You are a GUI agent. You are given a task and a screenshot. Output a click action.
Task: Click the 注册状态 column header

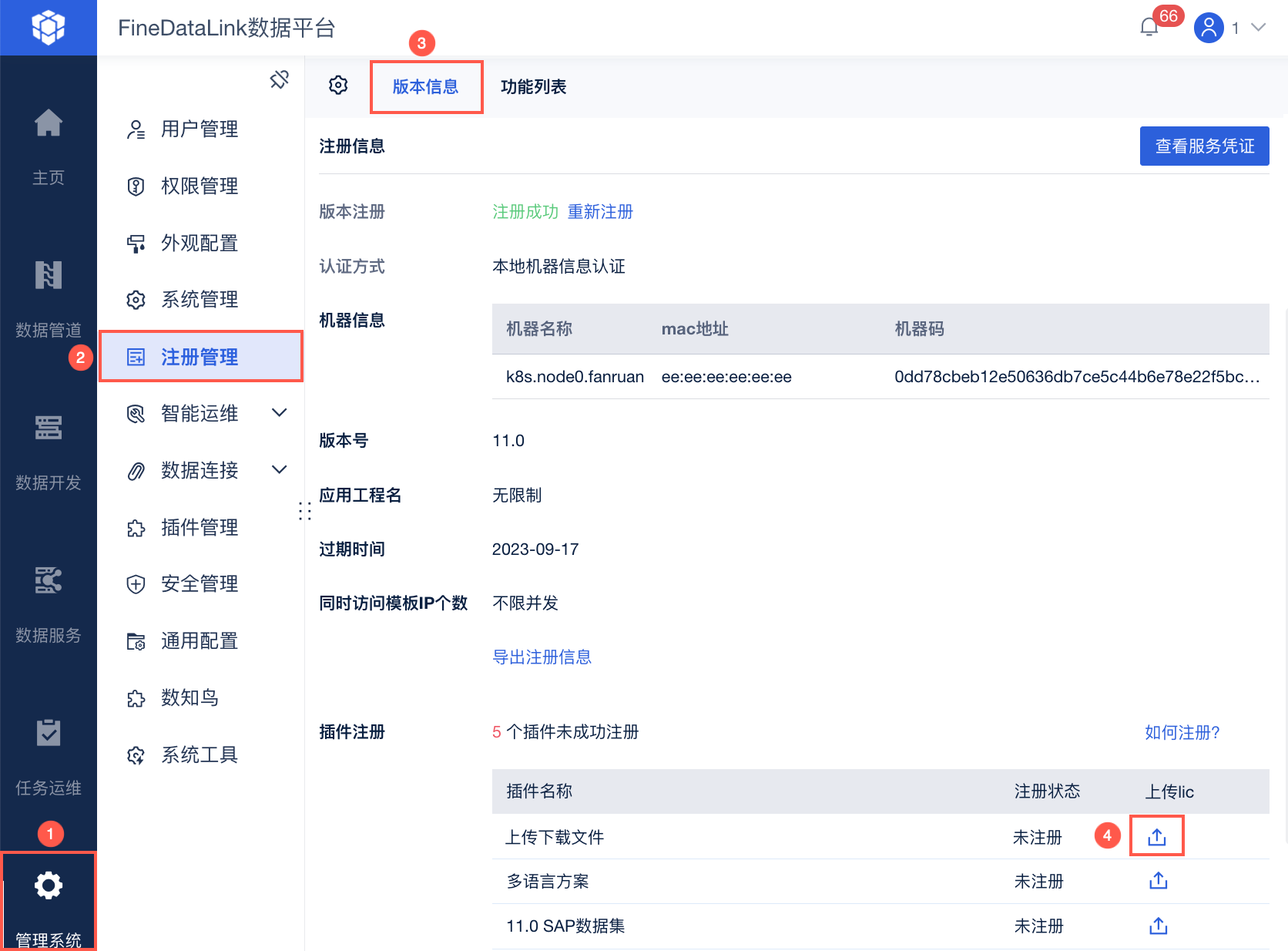pos(1047,791)
